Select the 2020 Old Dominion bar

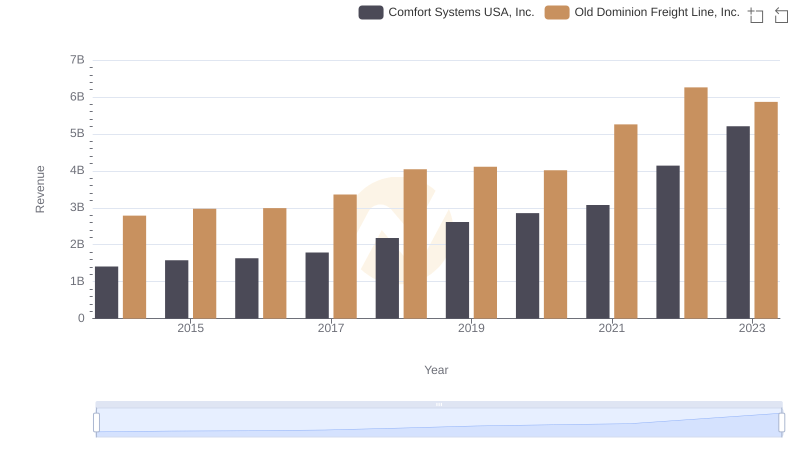click(555, 244)
